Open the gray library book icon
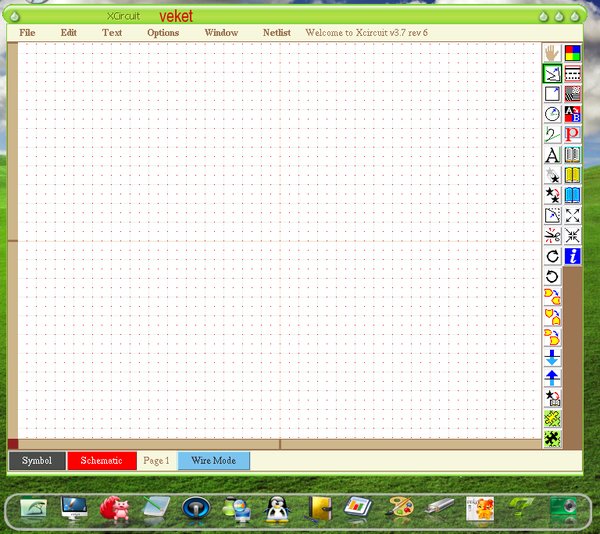 (x=572, y=155)
